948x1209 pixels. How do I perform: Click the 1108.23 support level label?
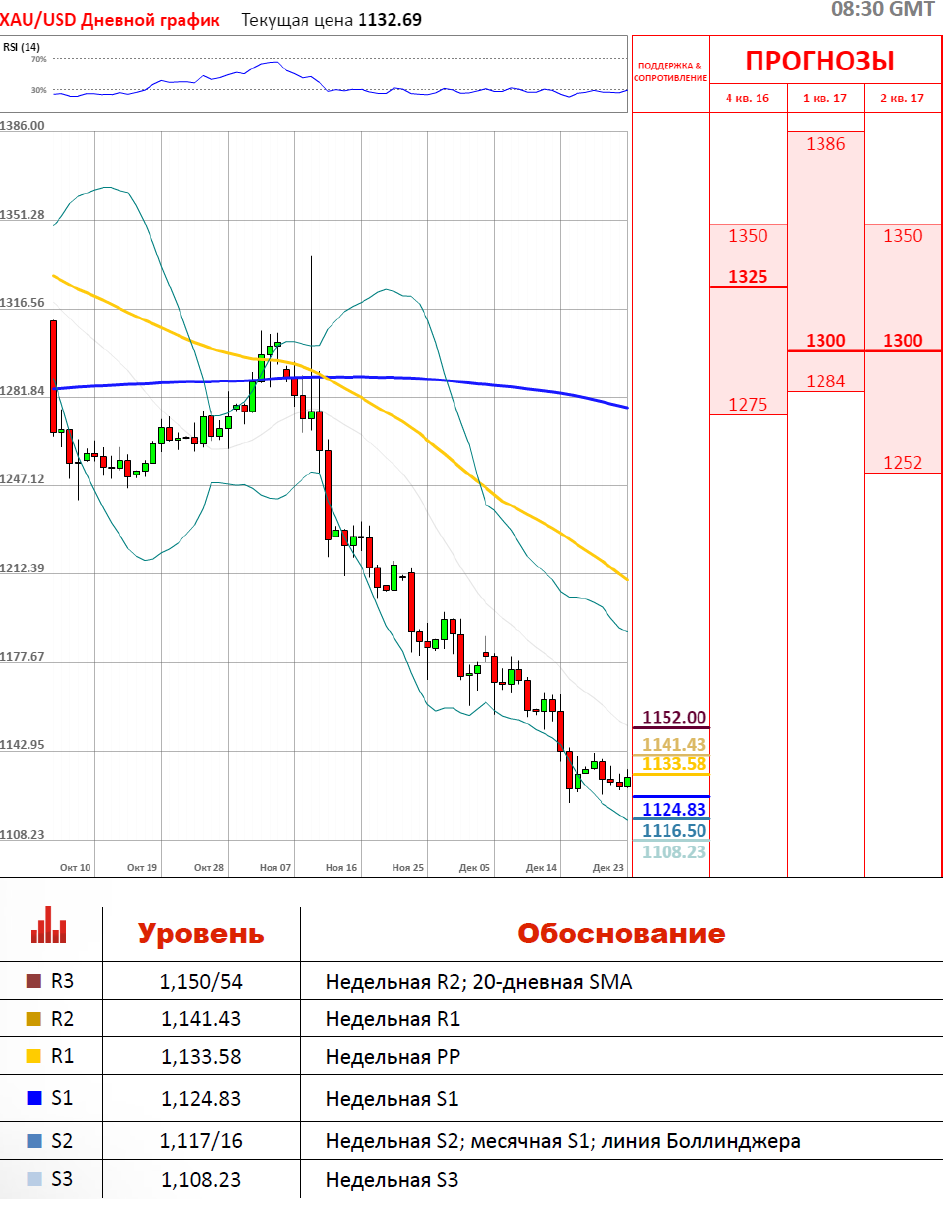point(673,852)
